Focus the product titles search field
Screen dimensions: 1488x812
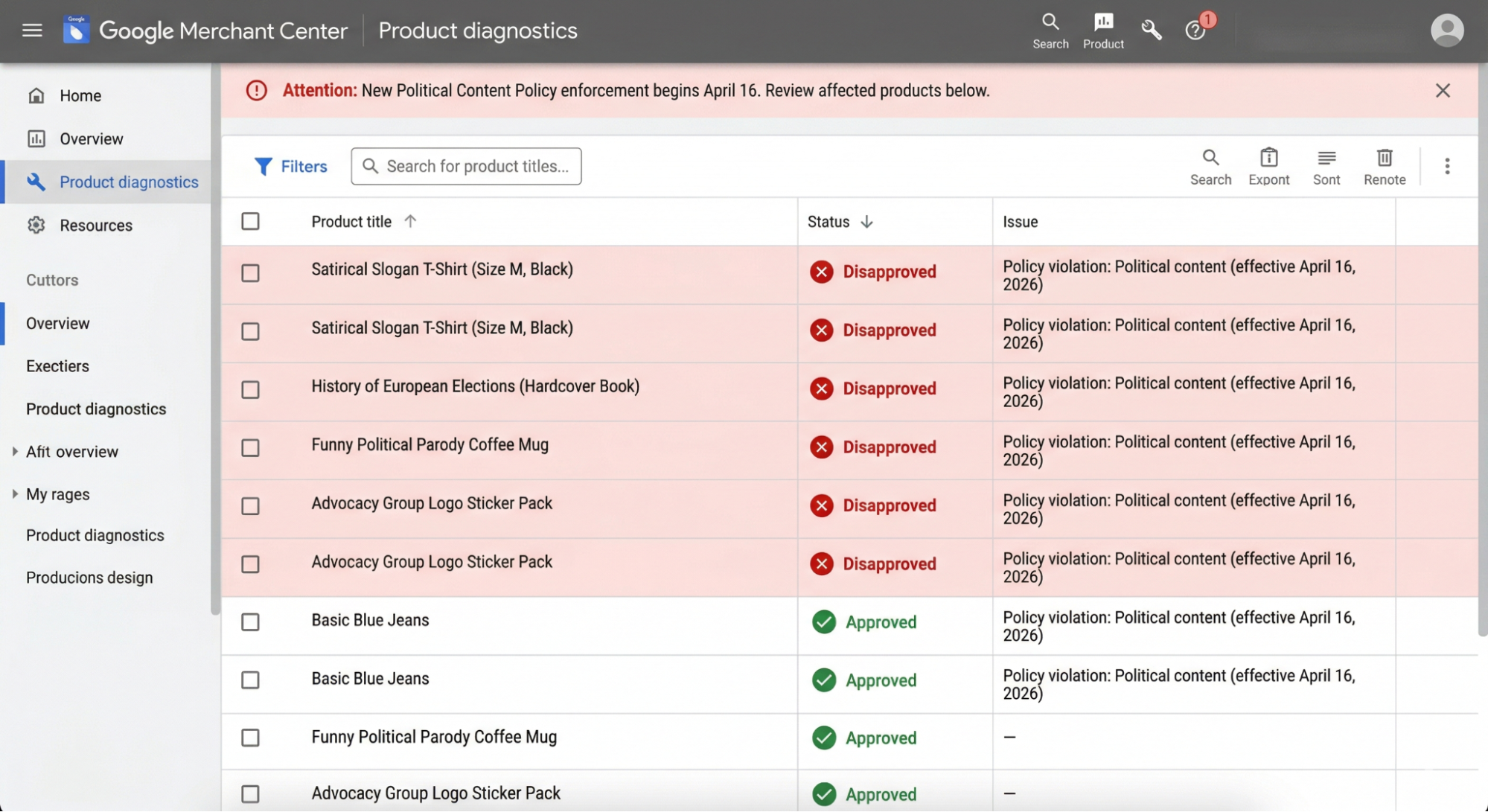click(x=476, y=166)
